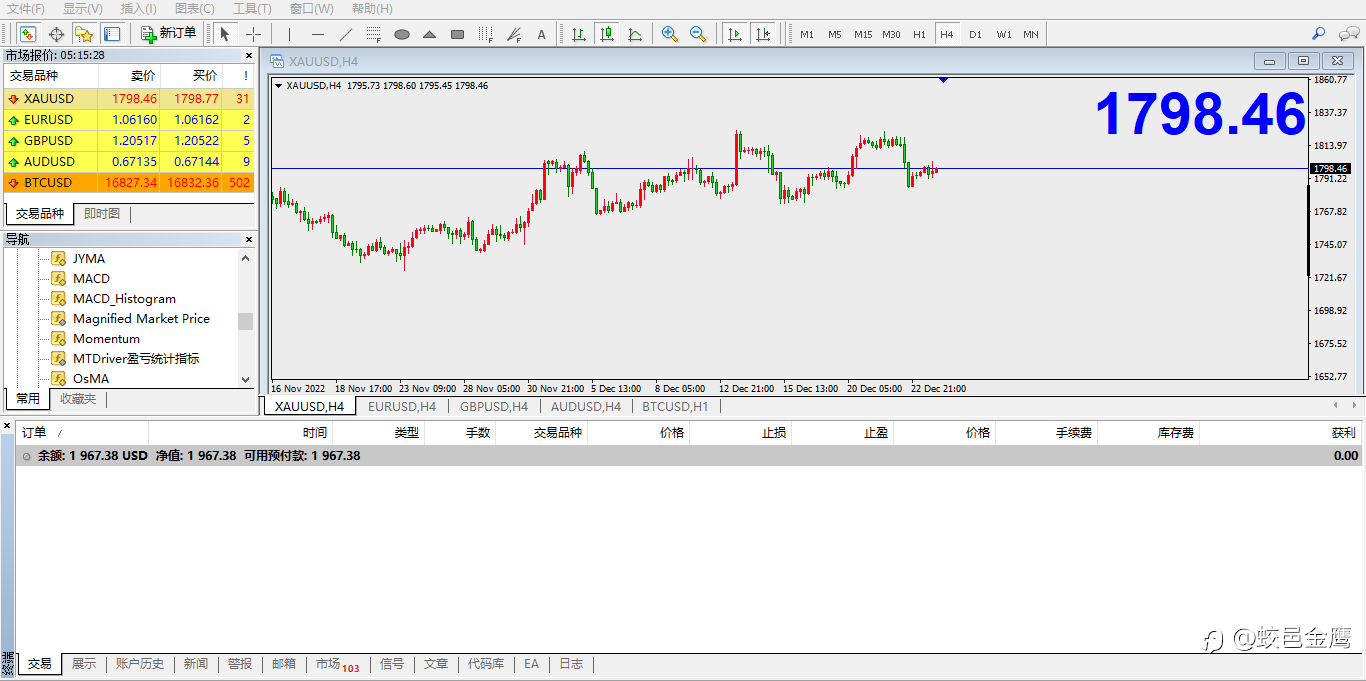Set timeframe to M1
This screenshot has width=1366, height=681.
(x=806, y=34)
